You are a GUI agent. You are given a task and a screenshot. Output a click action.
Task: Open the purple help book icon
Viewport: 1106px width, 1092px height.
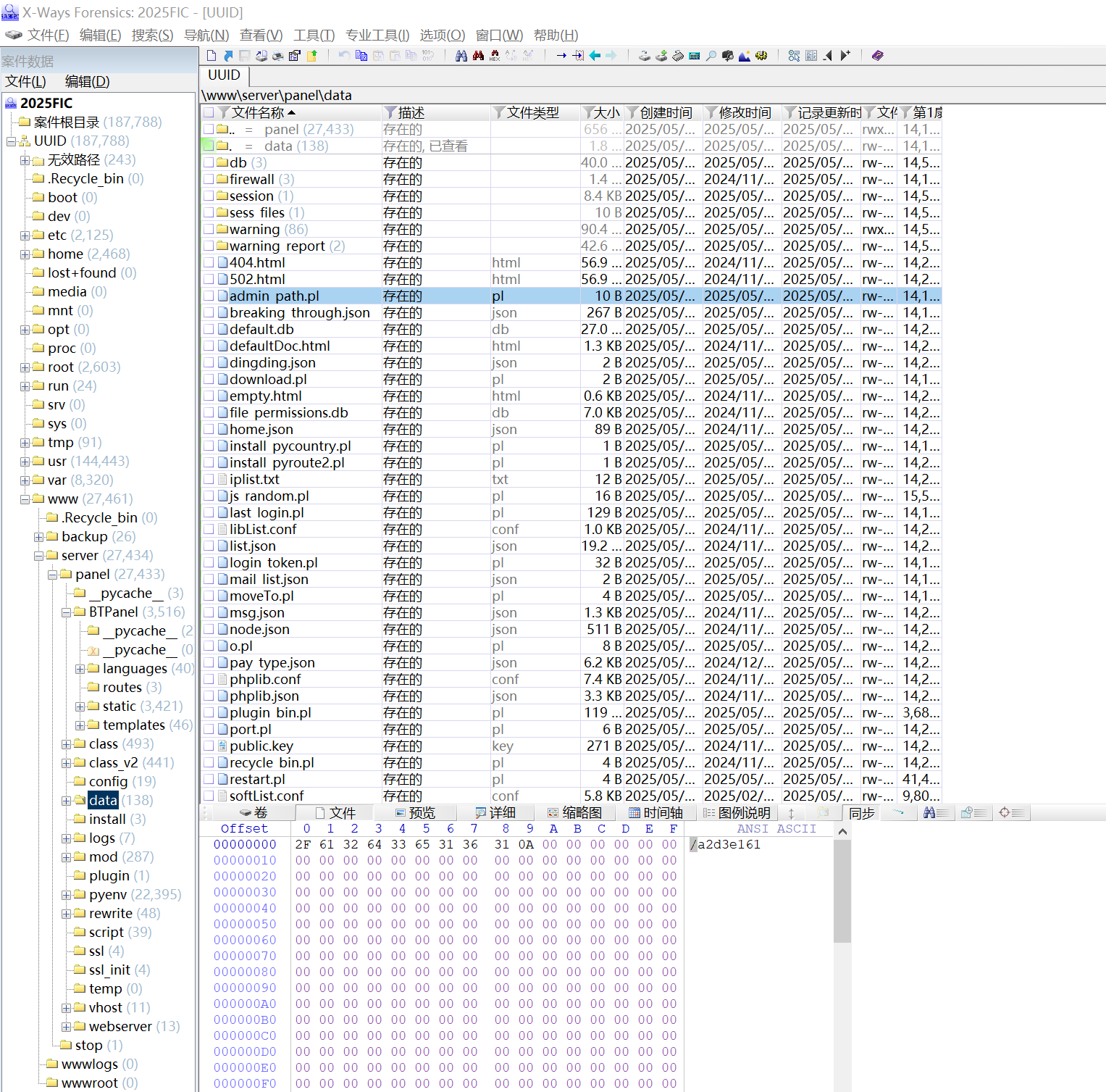click(877, 56)
